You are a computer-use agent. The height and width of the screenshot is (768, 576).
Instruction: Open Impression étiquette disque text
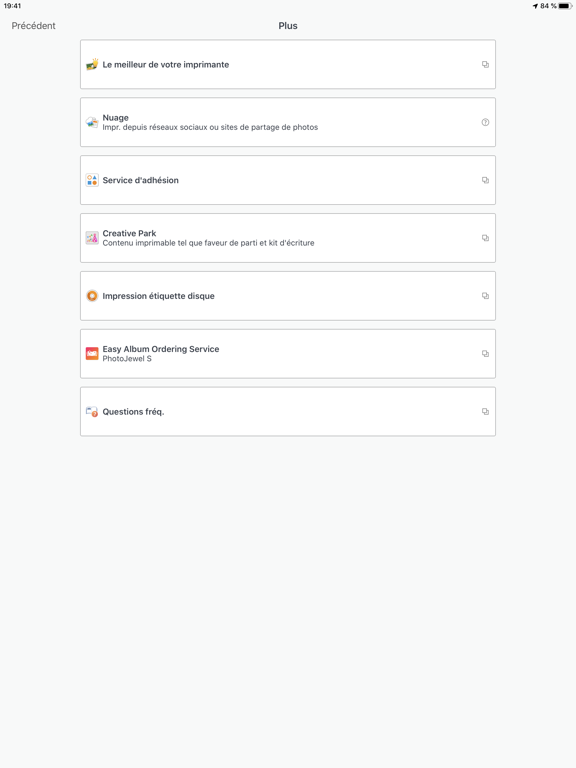pos(158,296)
